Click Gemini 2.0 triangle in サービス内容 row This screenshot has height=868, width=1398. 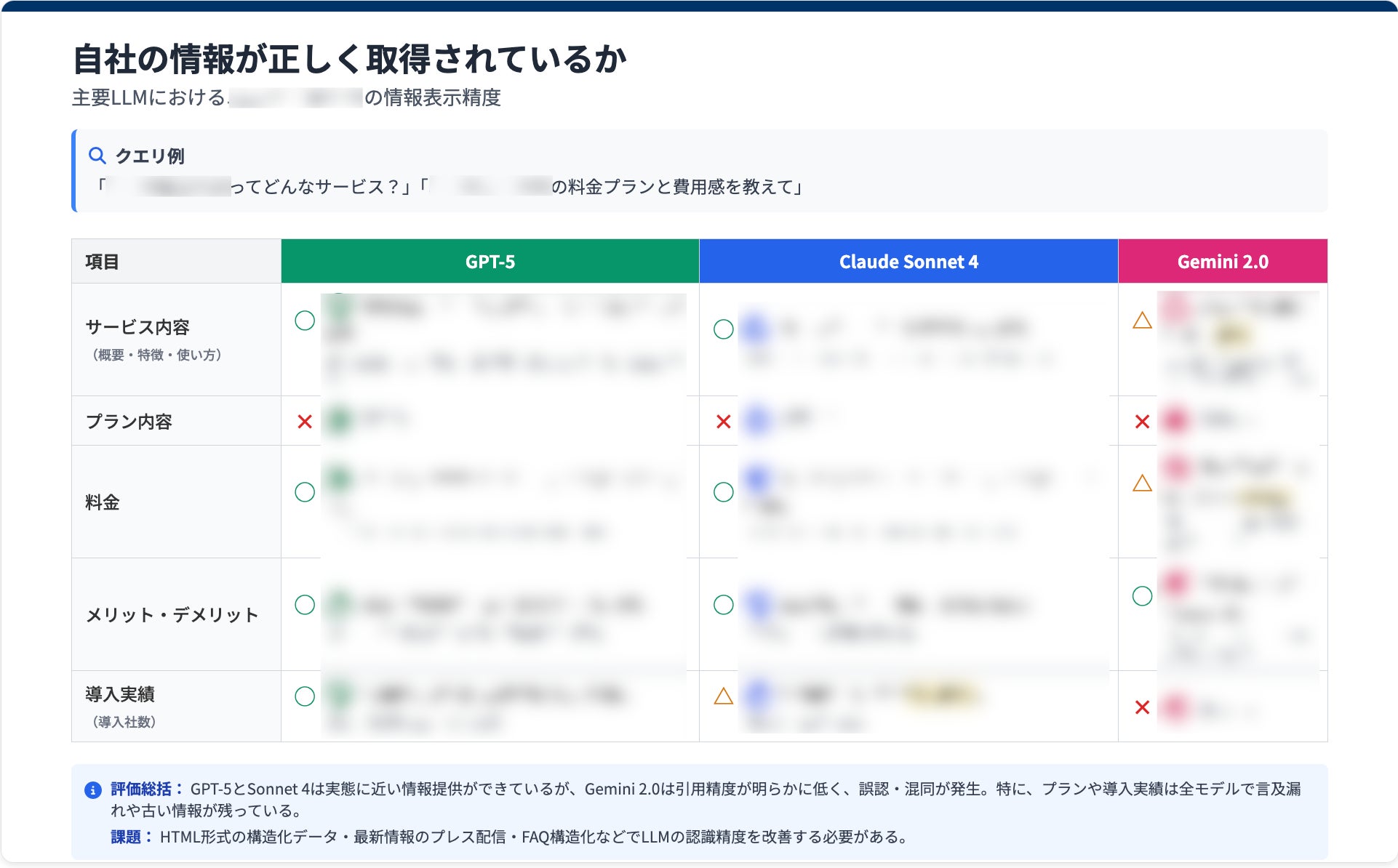click(1142, 321)
